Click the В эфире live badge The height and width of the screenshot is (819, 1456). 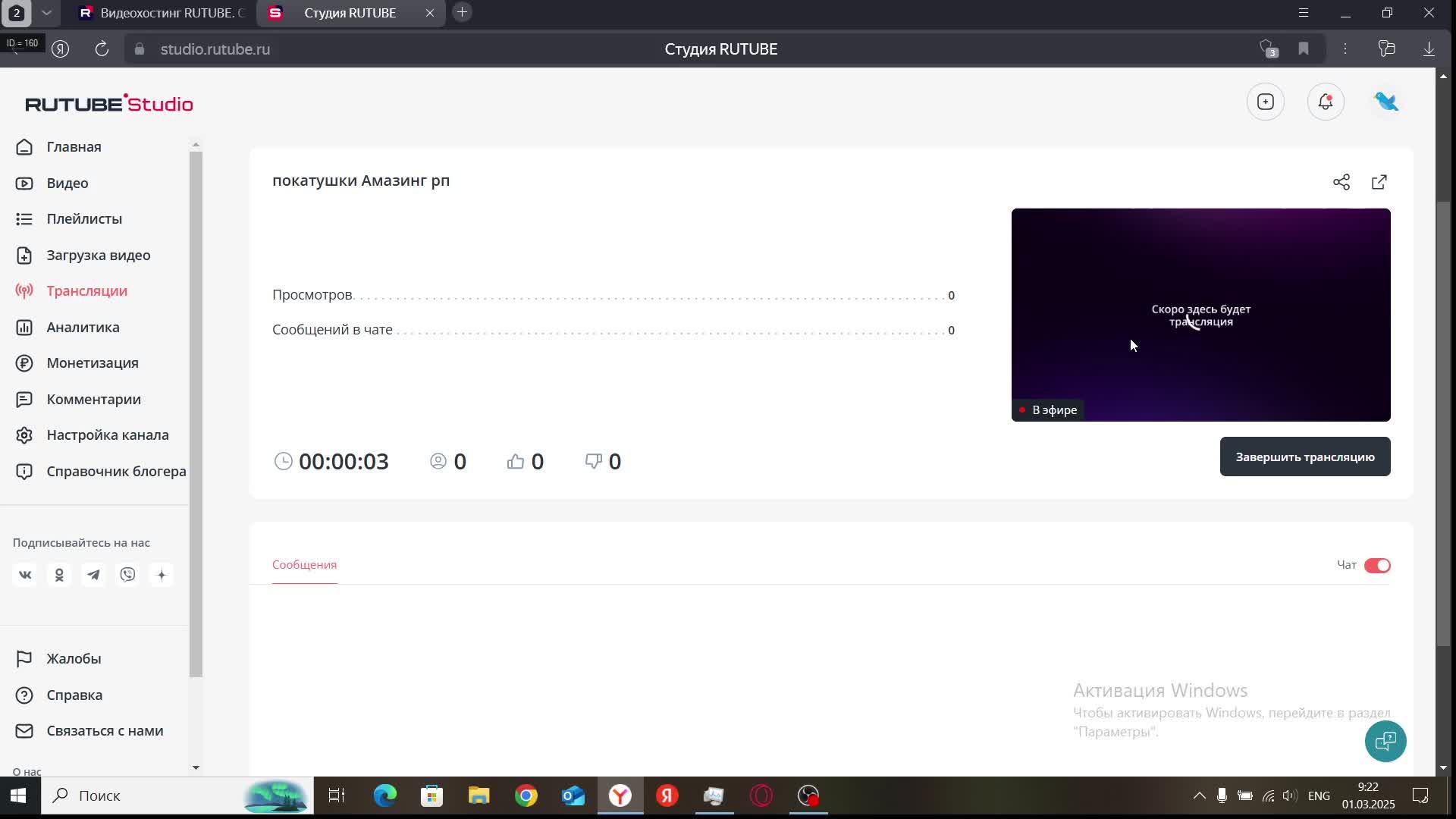coord(1047,410)
